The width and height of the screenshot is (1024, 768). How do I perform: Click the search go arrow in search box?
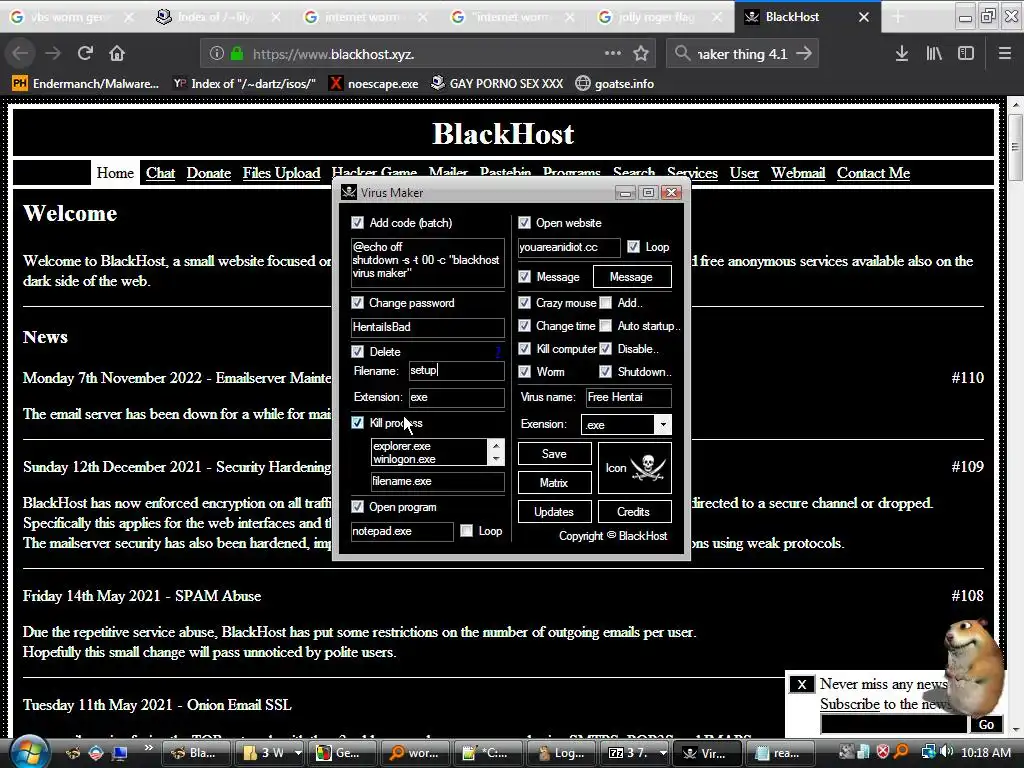804,54
